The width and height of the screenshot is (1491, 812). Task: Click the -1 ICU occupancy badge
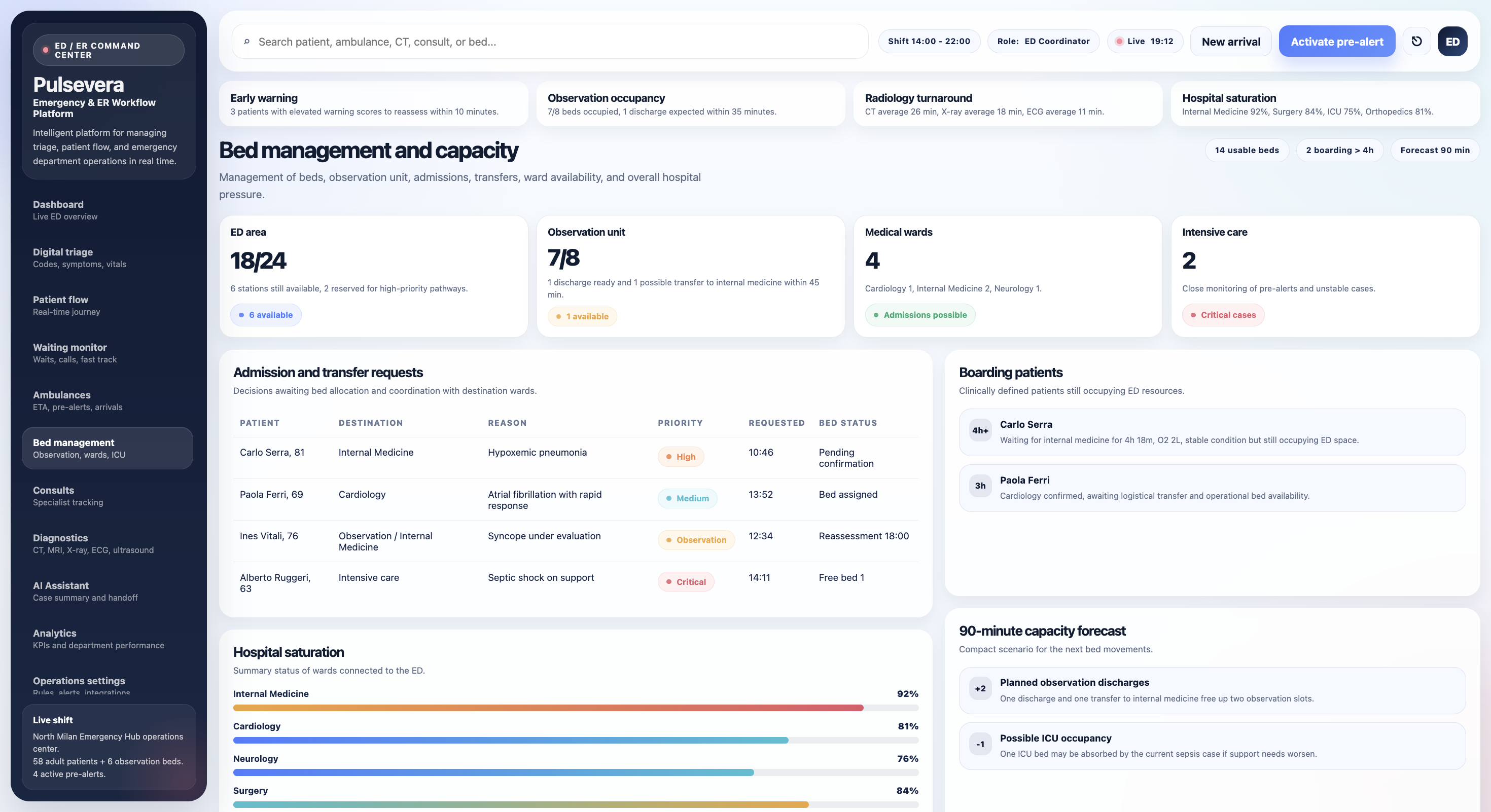click(980, 744)
